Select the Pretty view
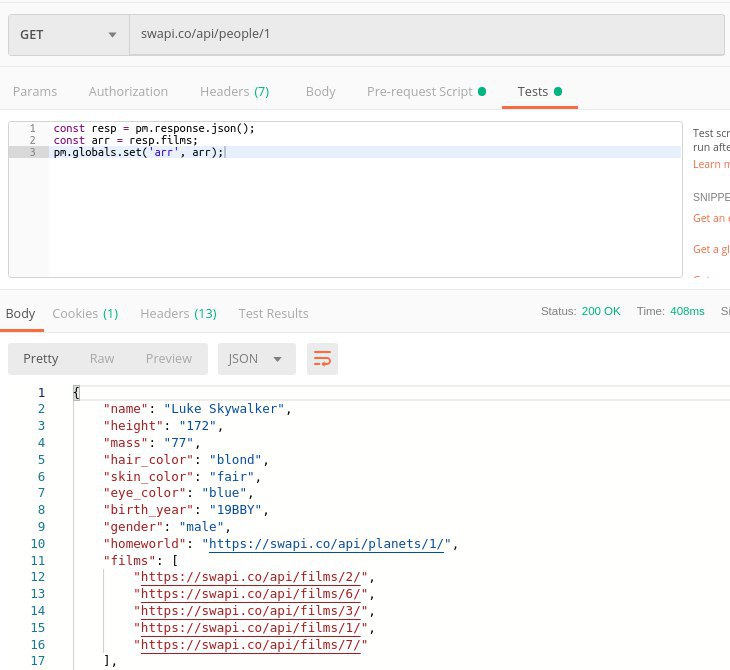Viewport: 730px width, 670px height. click(x=41, y=359)
